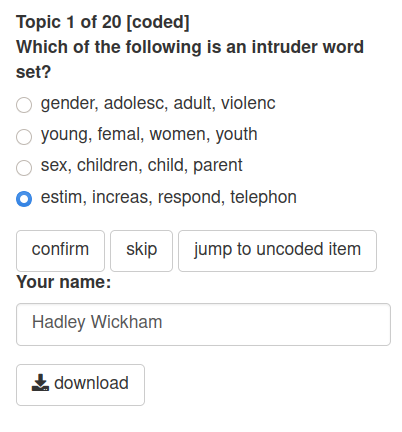Screen dimensions: 402x432
Task: Click the download arrow icon
Action: point(40,383)
